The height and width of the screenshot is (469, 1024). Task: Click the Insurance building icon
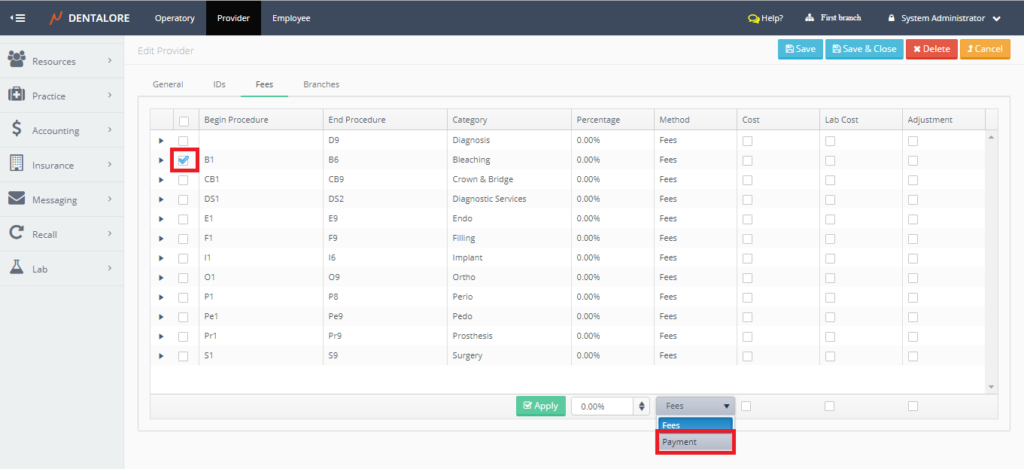pos(17,164)
